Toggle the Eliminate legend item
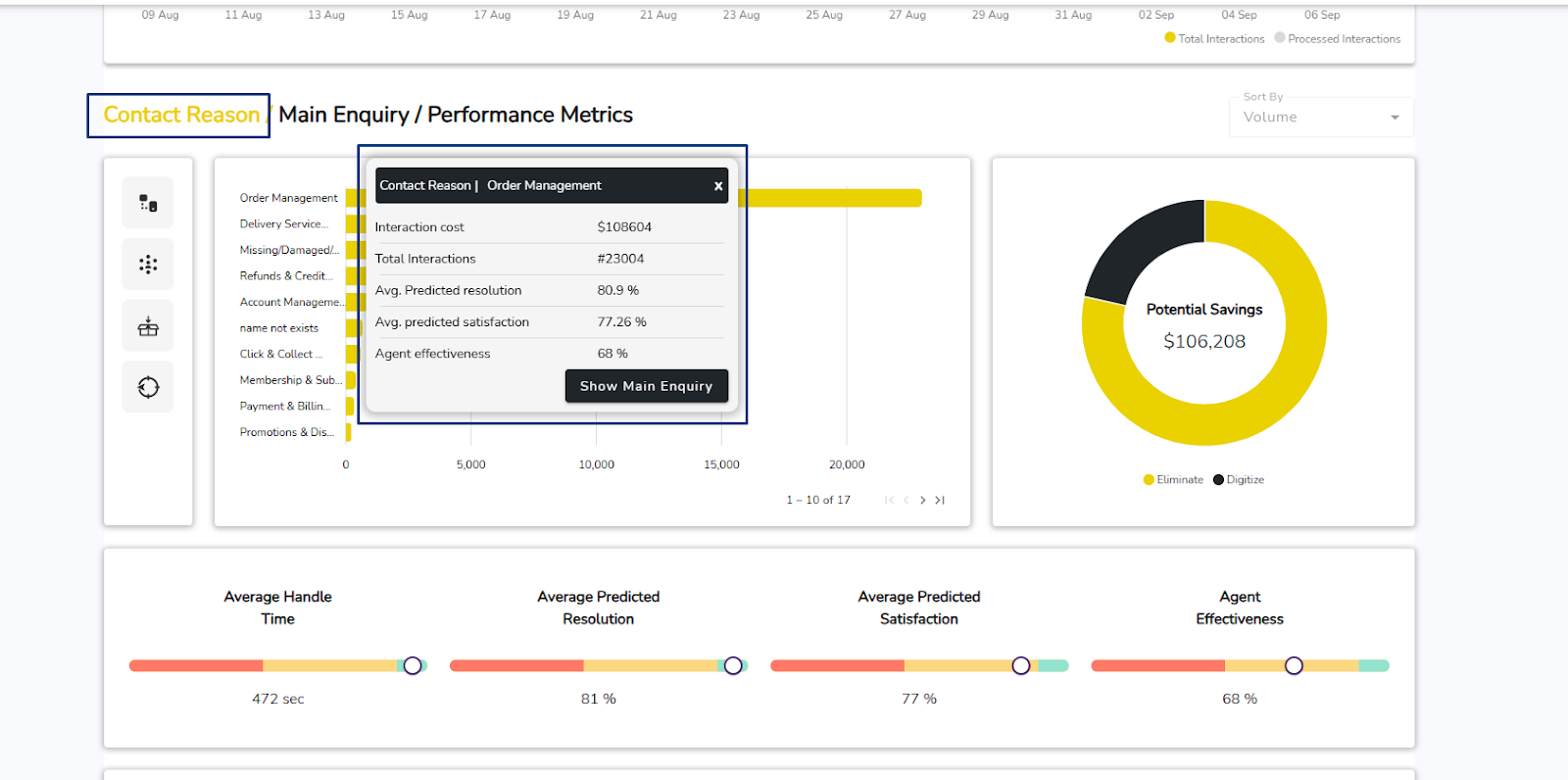This screenshot has height=780, width=1568. [1173, 480]
